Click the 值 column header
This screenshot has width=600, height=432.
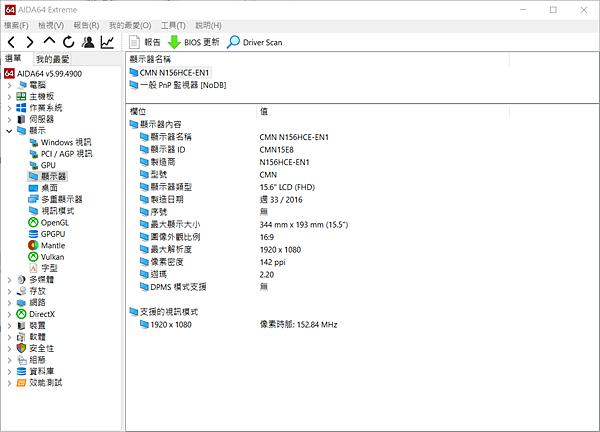tap(264, 111)
